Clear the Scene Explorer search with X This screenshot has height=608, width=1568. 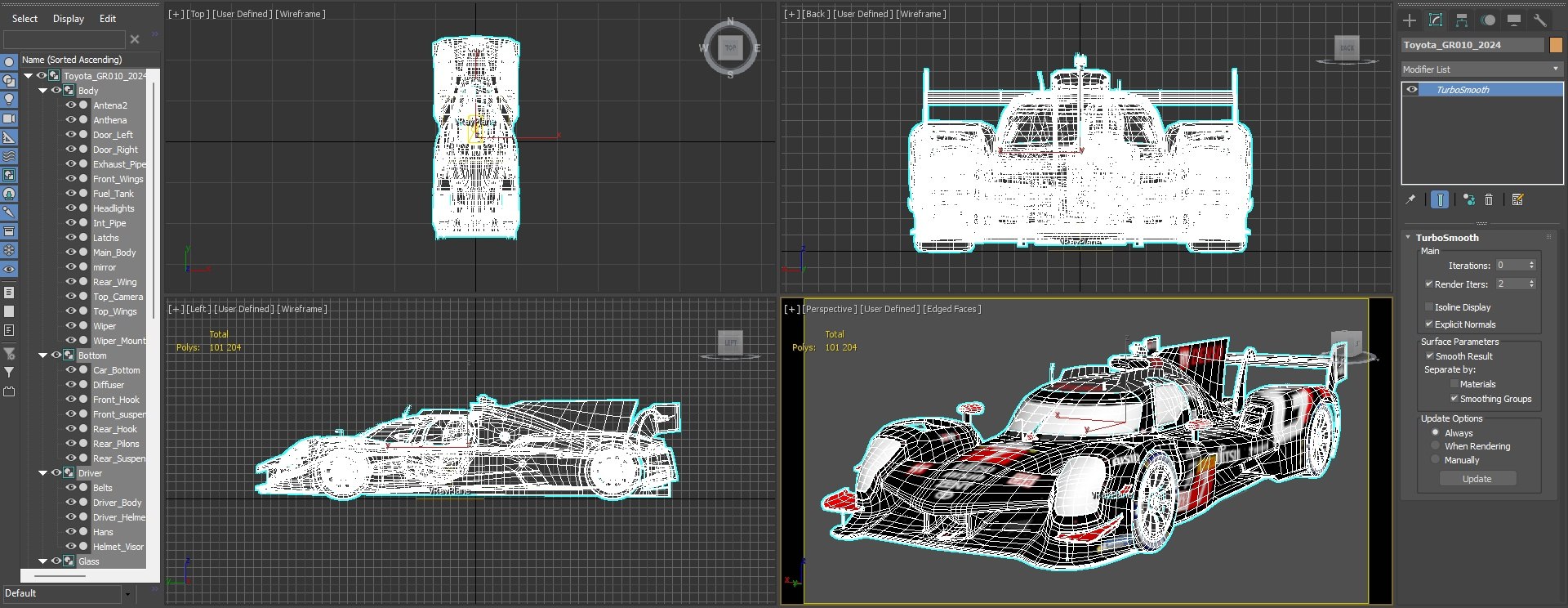point(135,39)
